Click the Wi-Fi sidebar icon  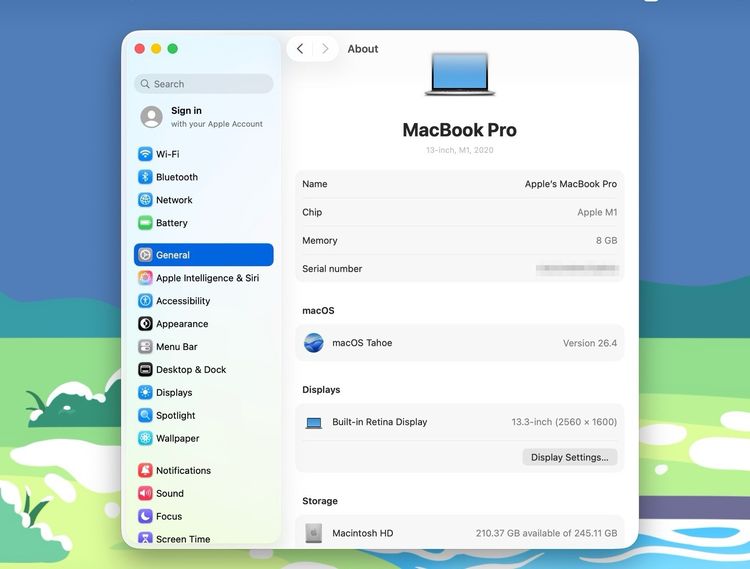click(145, 154)
